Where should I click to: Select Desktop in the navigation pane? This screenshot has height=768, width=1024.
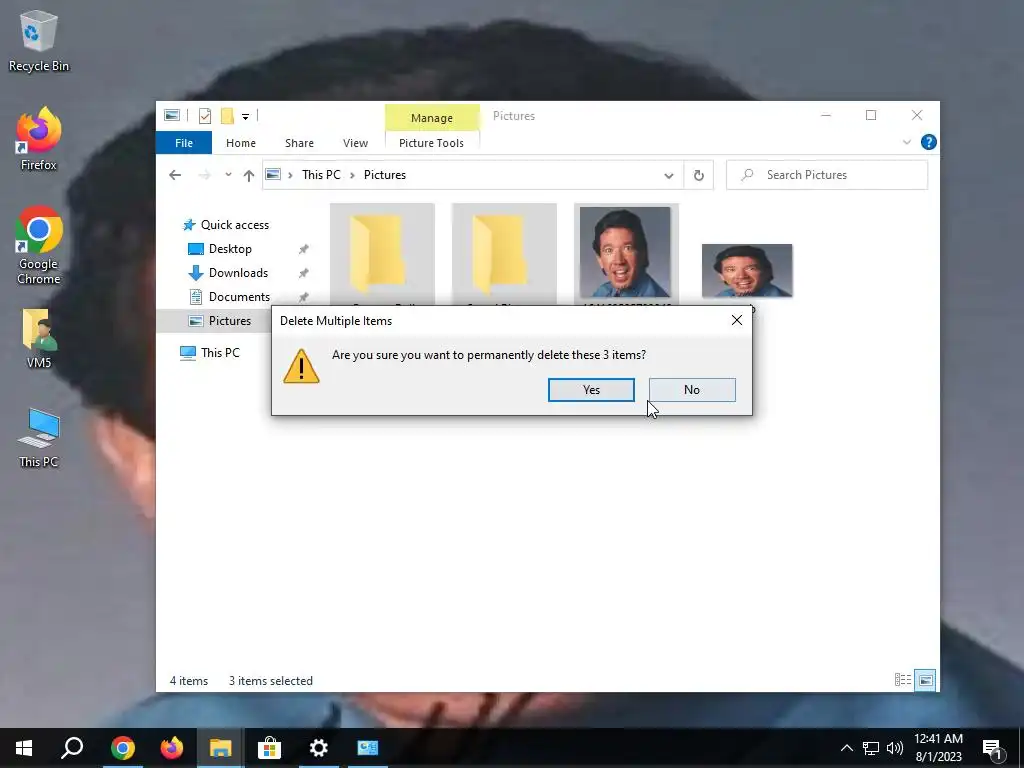pos(230,249)
